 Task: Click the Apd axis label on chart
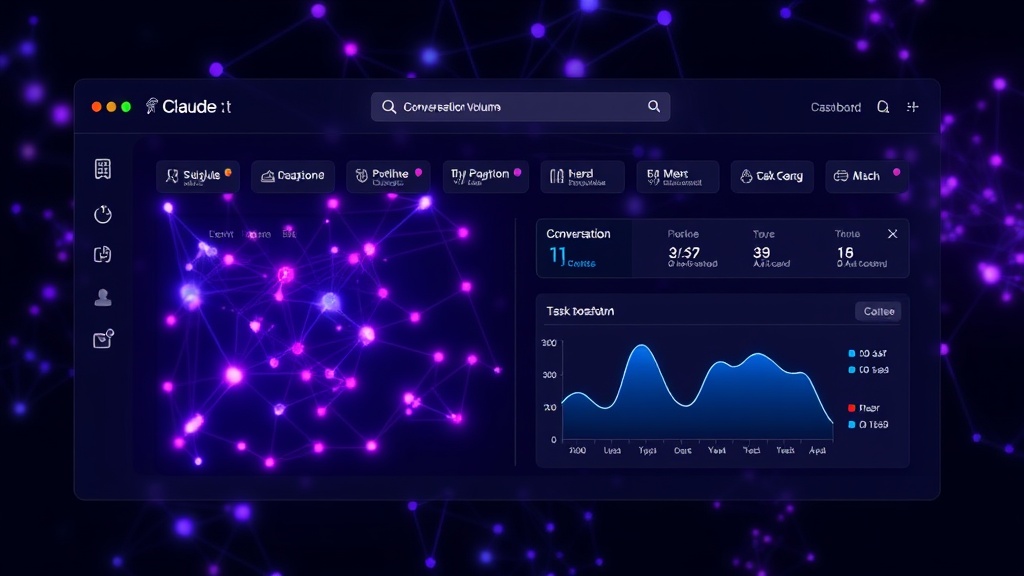tap(817, 450)
